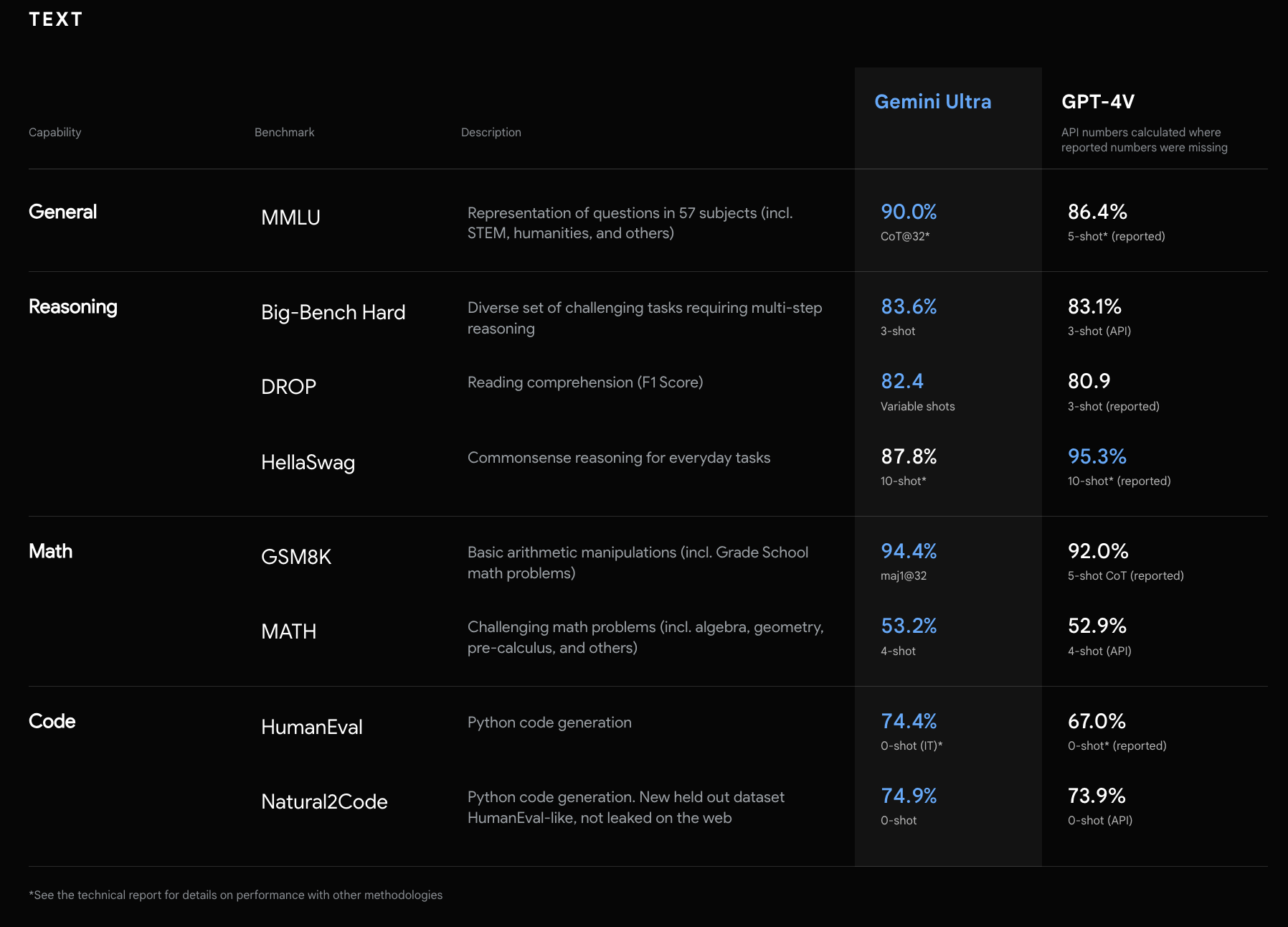Image resolution: width=1288 pixels, height=927 pixels.
Task: Click Gemini Ultra's 90.0% MMLU score
Action: [908, 212]
